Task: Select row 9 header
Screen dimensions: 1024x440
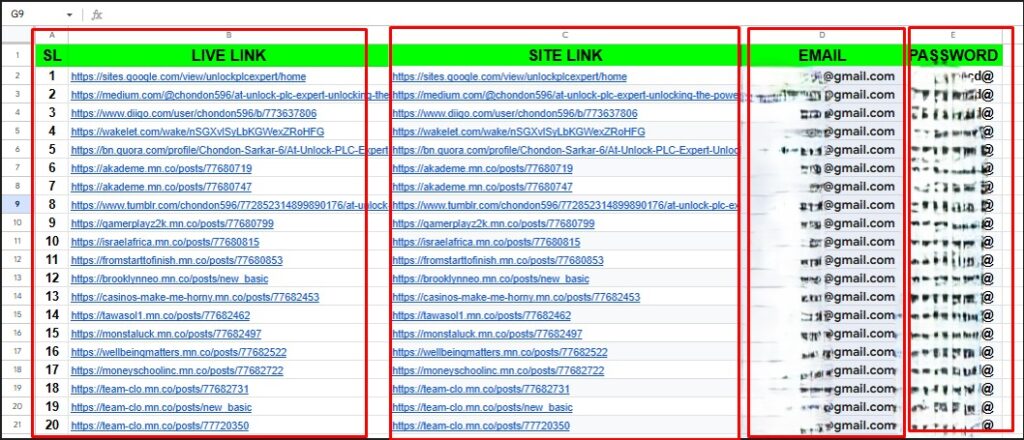Action: click(x=18, y=205)
